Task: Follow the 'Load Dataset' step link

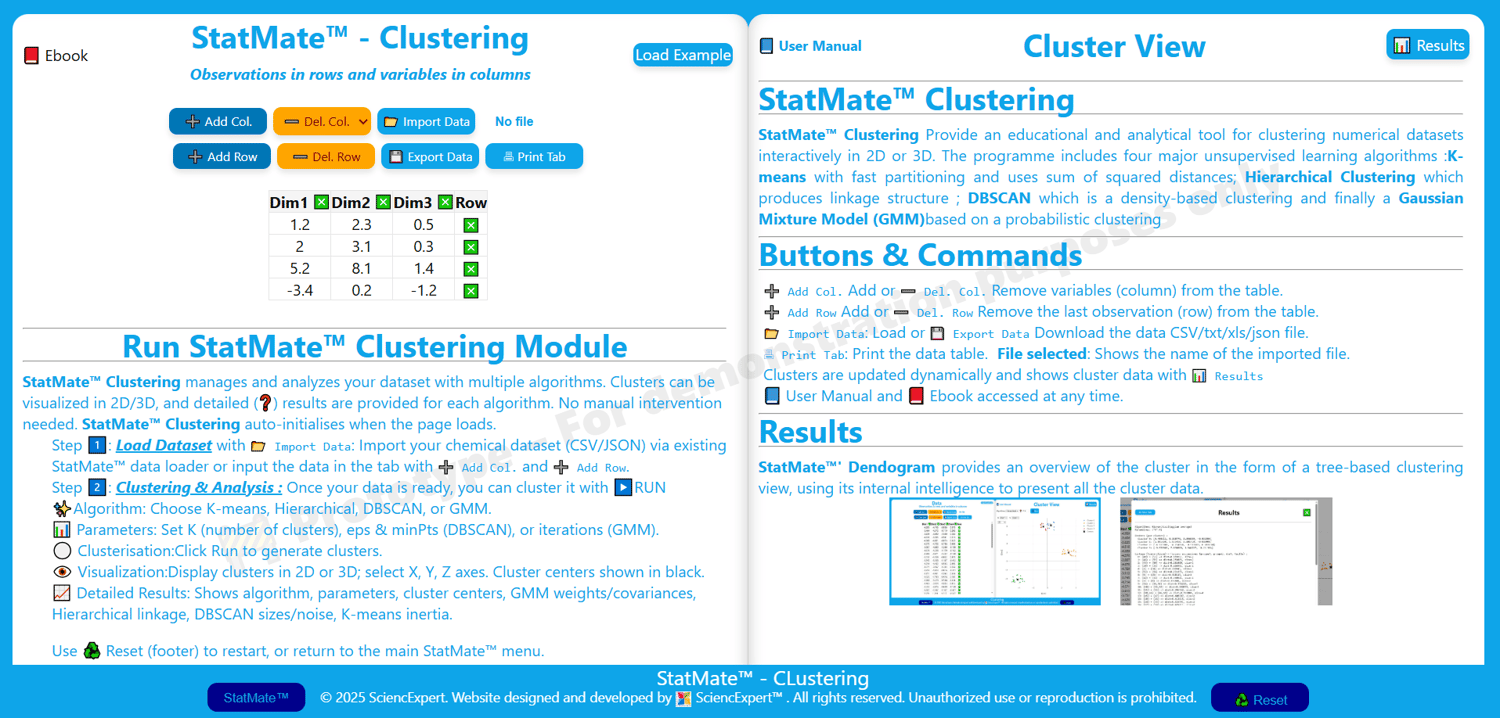Action: pos(164,445)
